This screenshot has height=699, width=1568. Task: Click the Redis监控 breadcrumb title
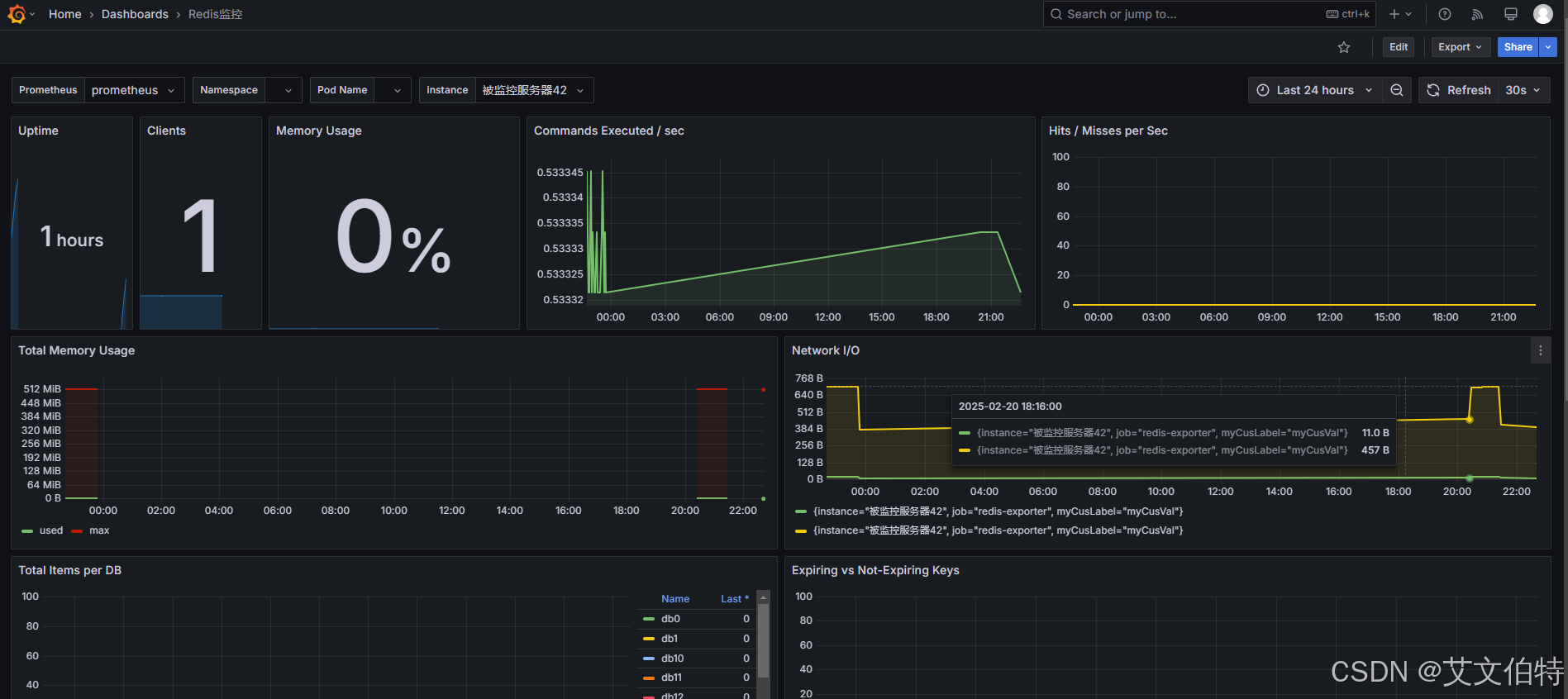click(x=215, y=14)
